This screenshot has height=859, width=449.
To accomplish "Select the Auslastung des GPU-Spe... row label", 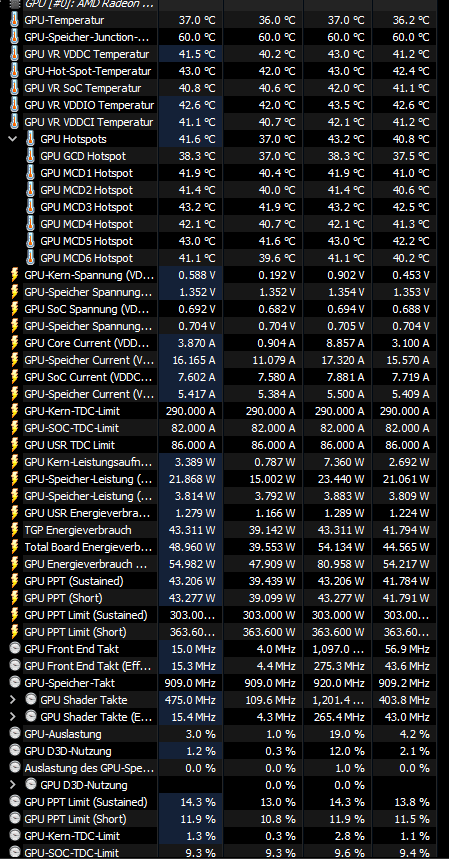I will [89, 768].
